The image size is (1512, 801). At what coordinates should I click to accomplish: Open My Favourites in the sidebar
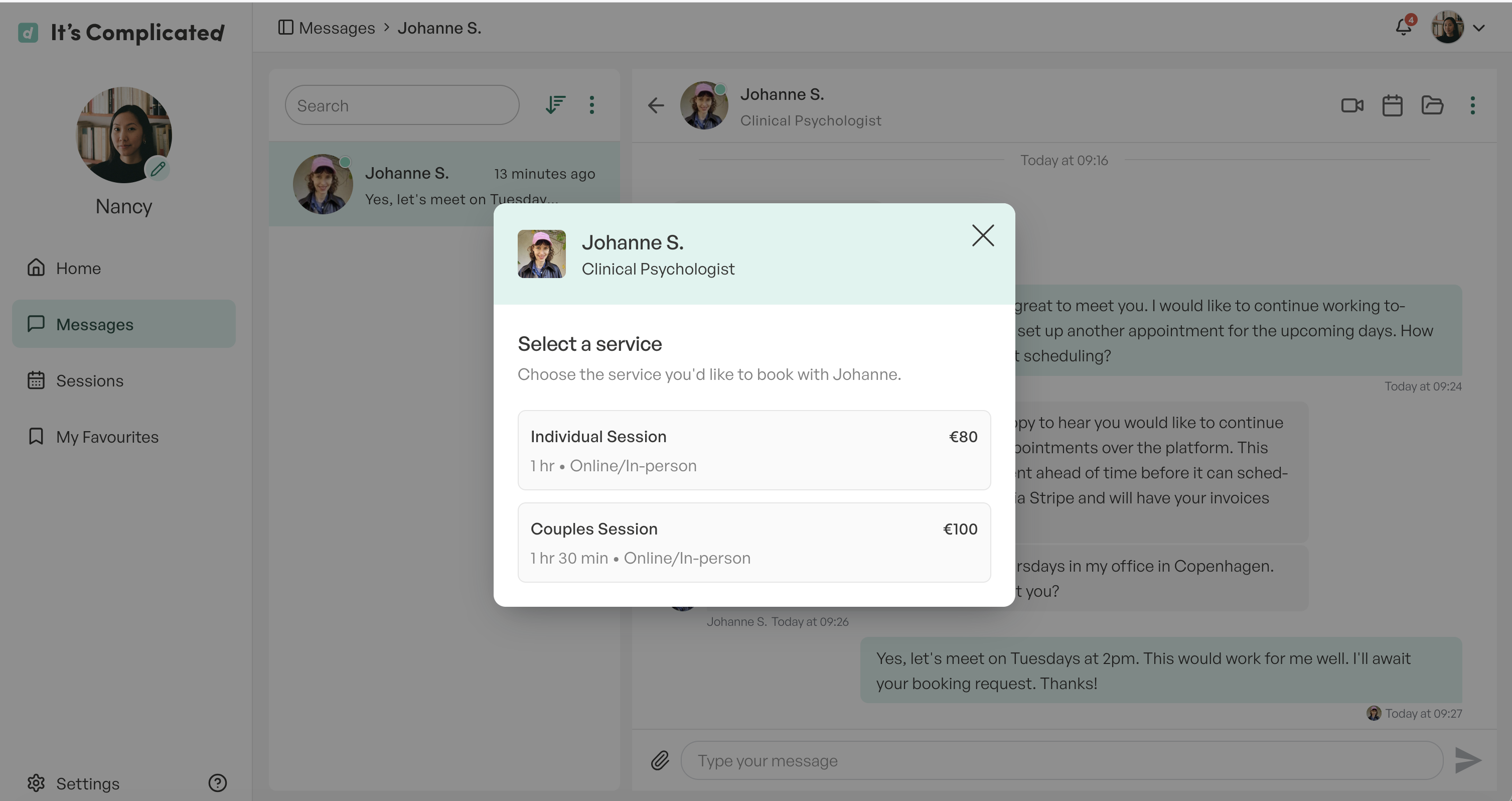(123, 437)
